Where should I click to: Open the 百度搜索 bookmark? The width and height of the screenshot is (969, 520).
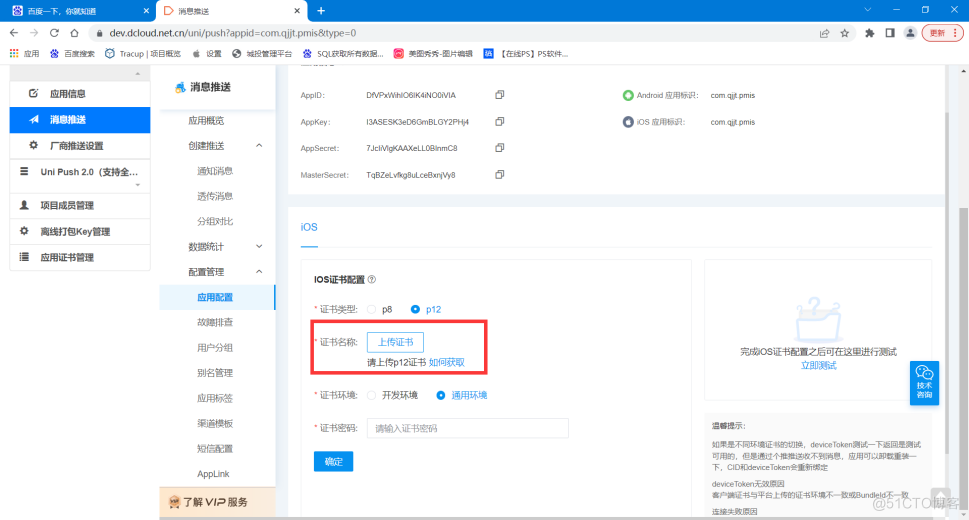(x=72, y=54)
